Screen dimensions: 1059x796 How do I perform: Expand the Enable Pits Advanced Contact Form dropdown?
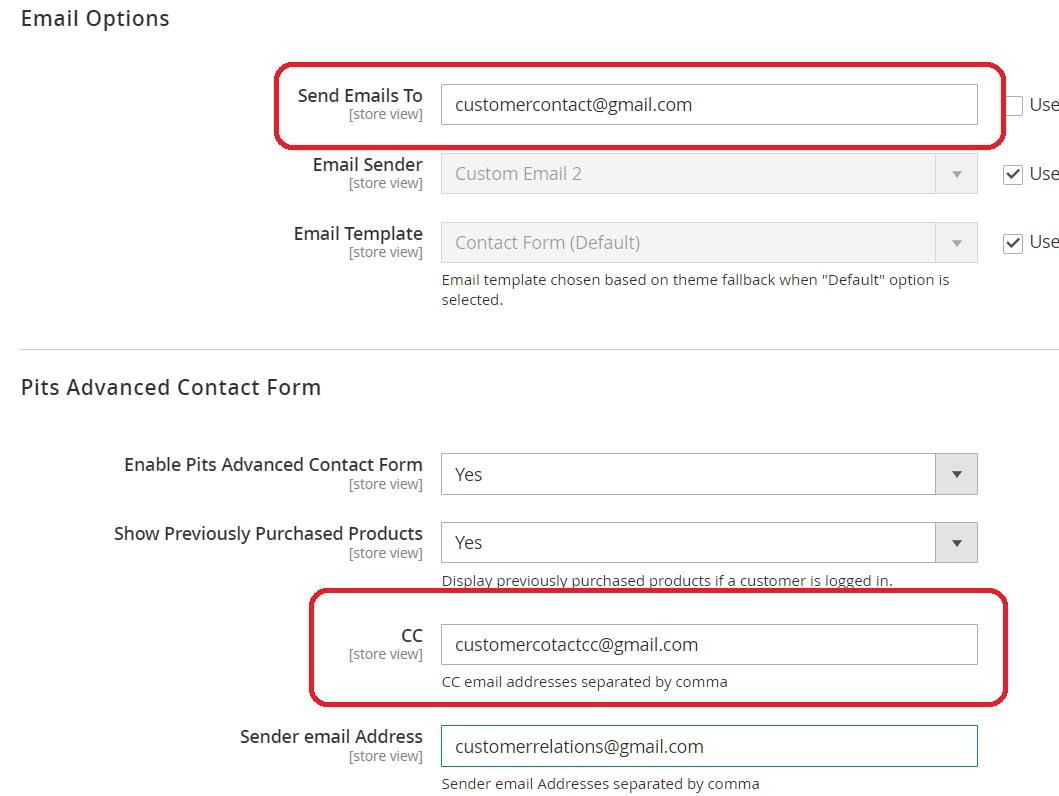pos(708,474)
